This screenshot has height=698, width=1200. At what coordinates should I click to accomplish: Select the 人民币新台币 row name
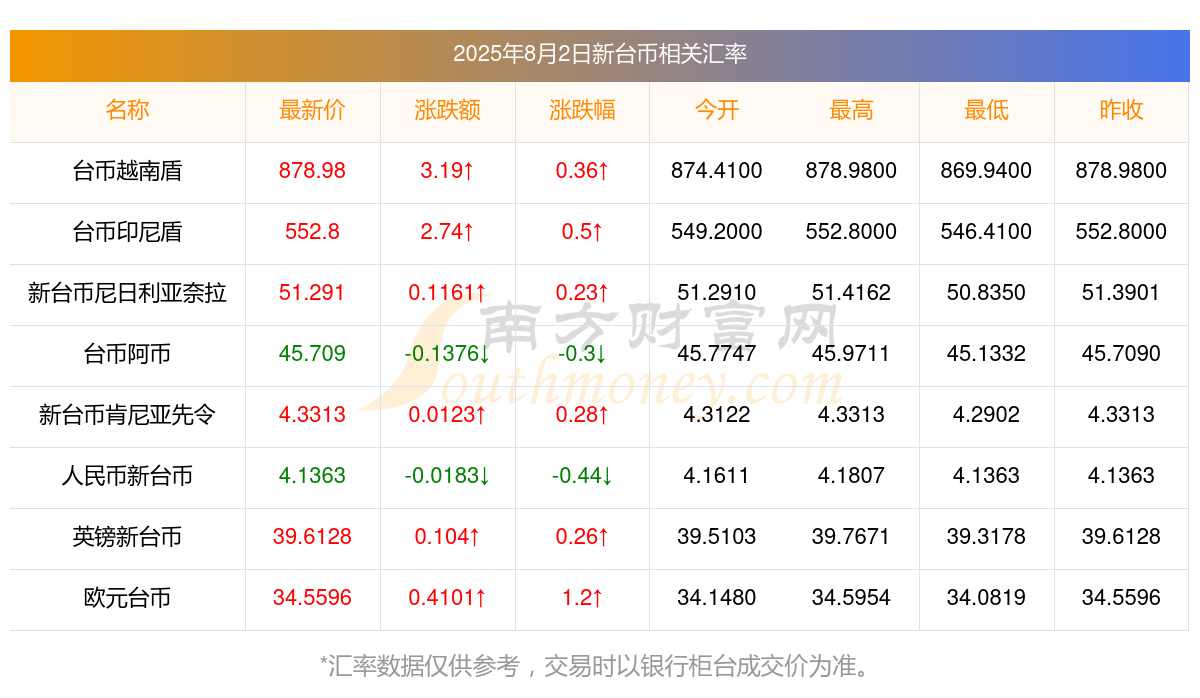pyautogui.click(x=127, y=476)
